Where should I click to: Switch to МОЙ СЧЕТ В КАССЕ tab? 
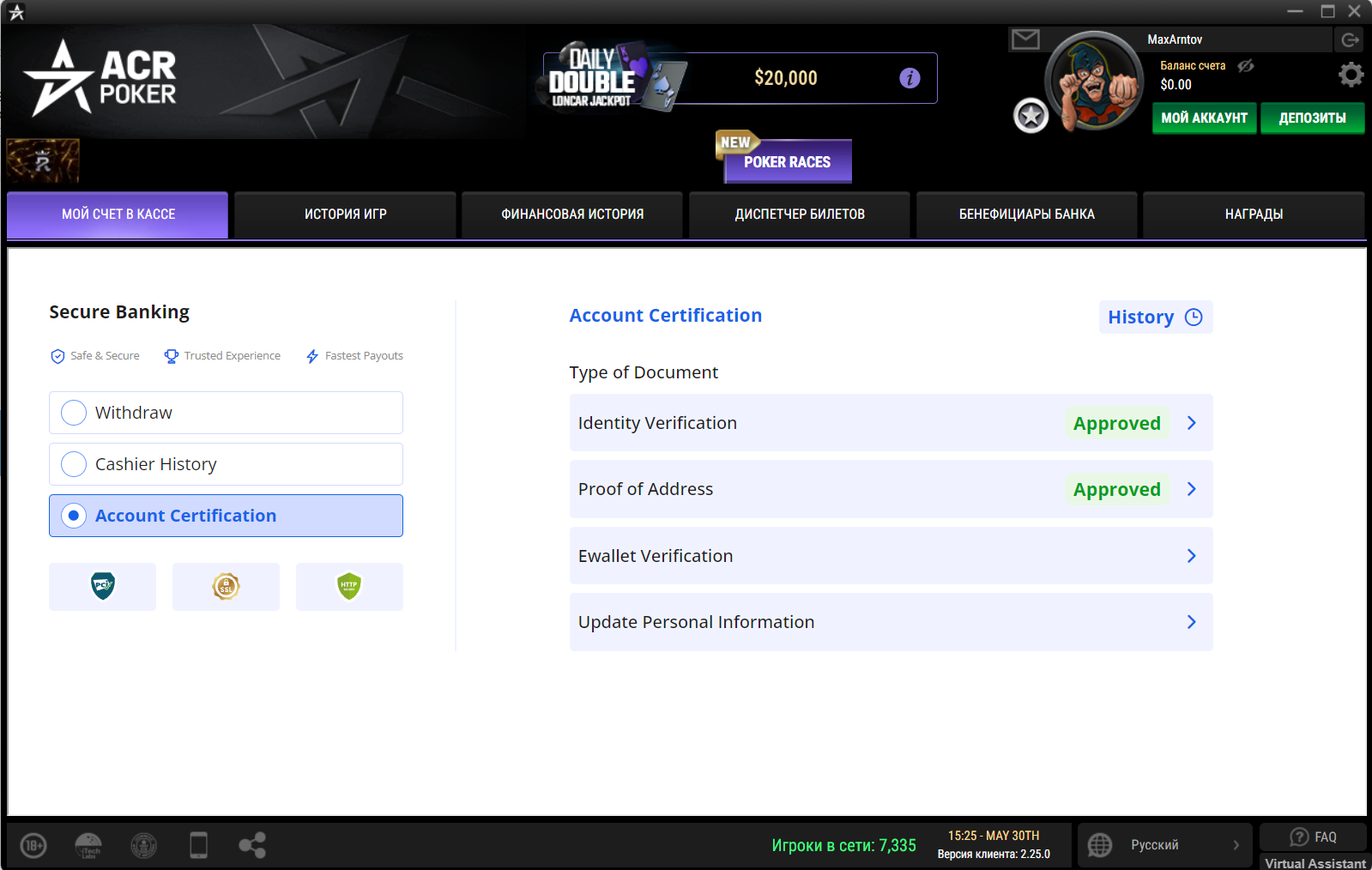118,214
